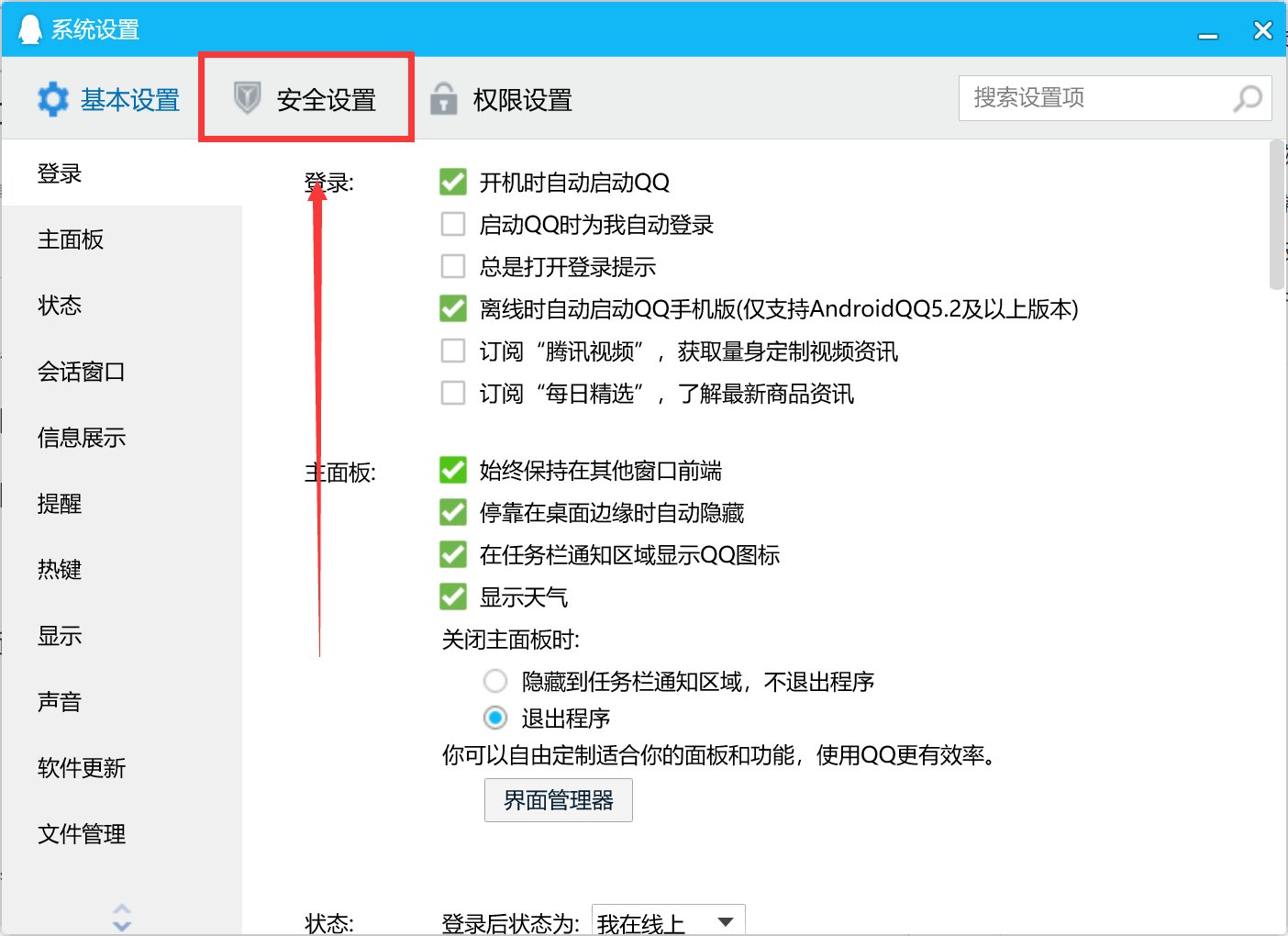Select the 退出程序 radio button
This screenshot has height=936, width=1288.
[495, 718]
